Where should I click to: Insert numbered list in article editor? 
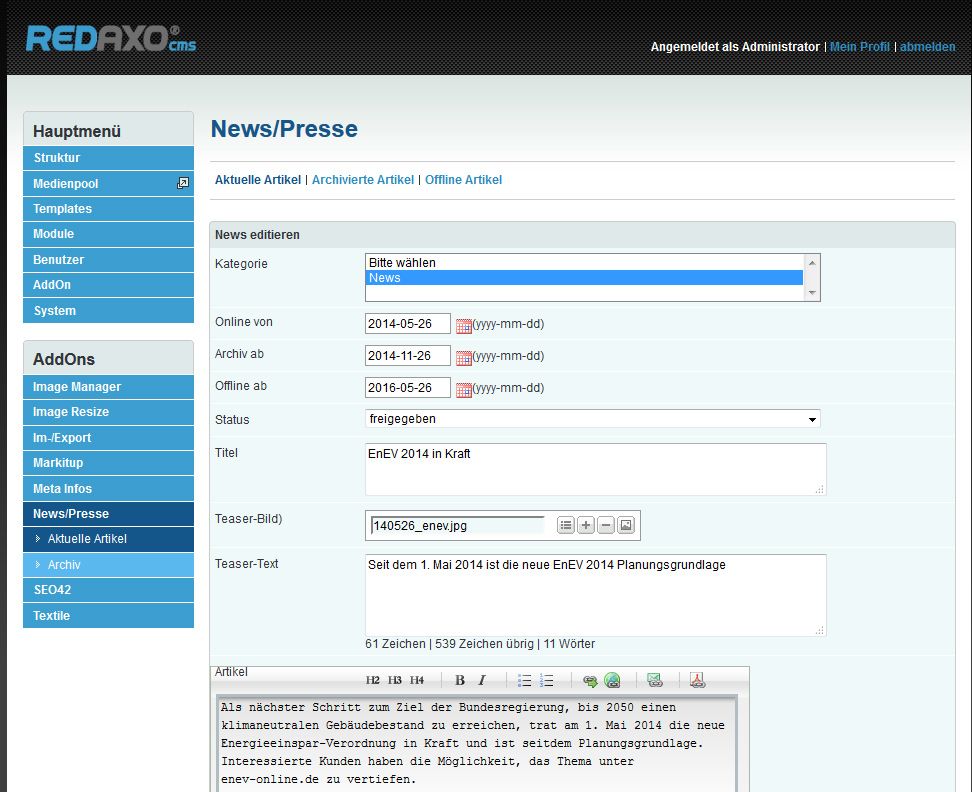coord(547,680)
